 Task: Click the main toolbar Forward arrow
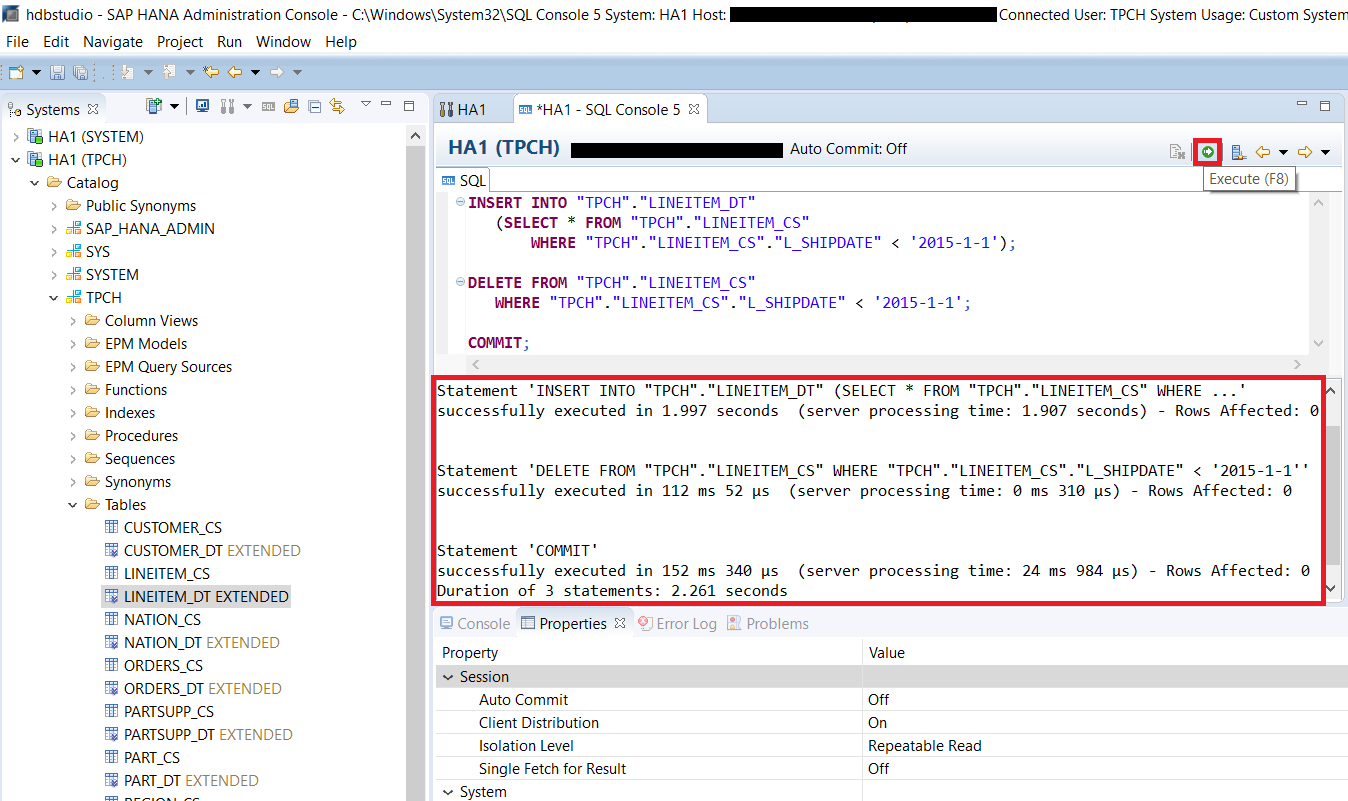[x=277, y=72]
